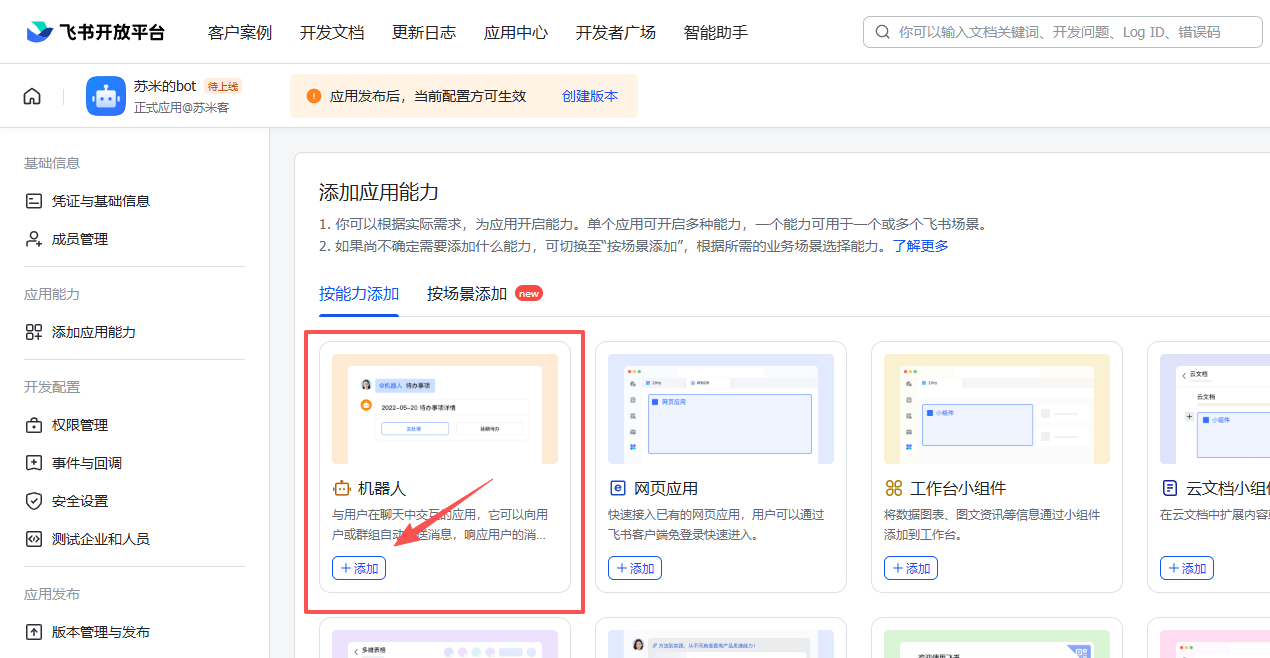Screen dimensions: 1270x658
Task: Click the 了解更多 link
Action: point(920,246)
